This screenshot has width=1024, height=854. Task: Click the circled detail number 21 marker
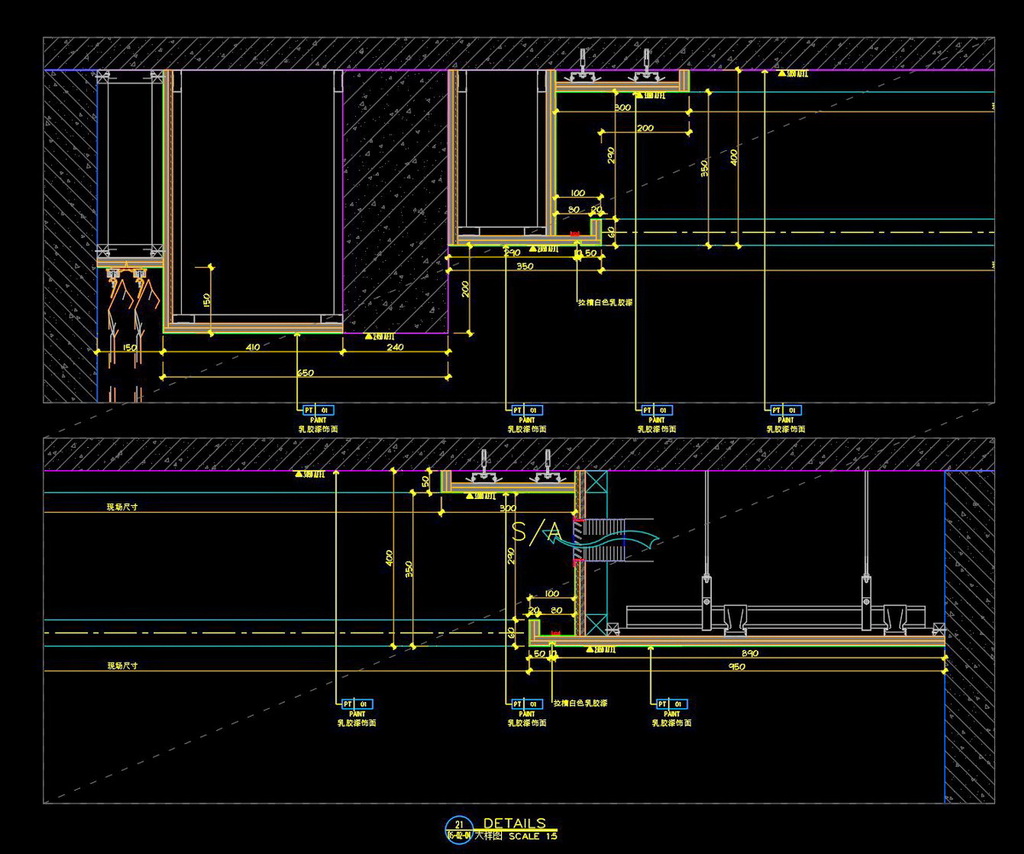pyautogui.click(x=458, y=825)
